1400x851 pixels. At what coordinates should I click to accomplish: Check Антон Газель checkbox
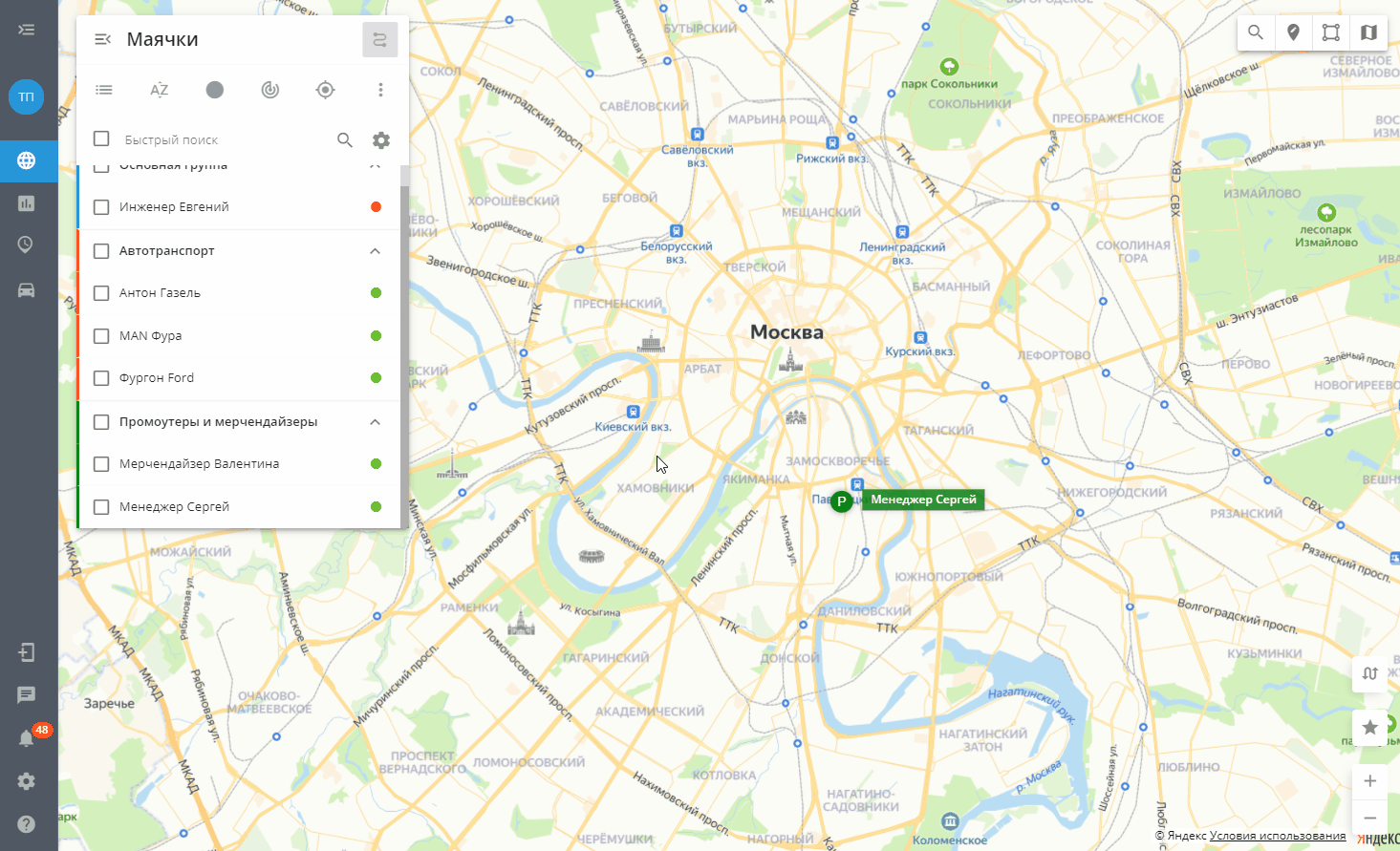click(x=101, y=293)
